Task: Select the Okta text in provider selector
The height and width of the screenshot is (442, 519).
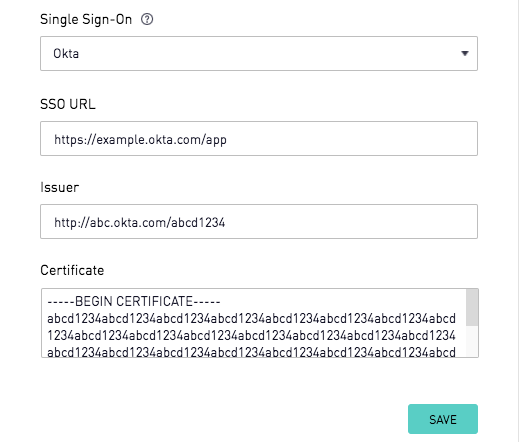Action: (66, 53)
